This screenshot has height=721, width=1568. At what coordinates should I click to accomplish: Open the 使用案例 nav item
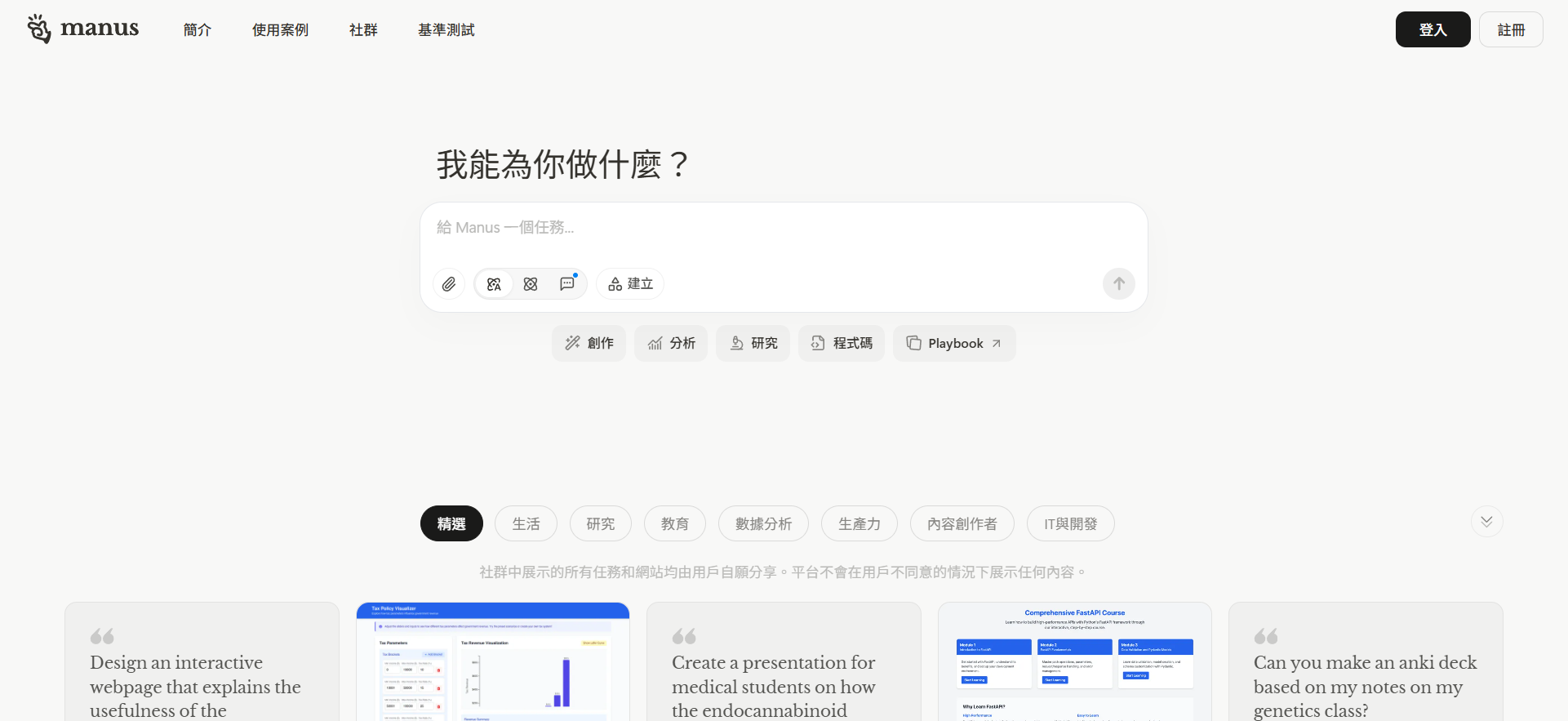tap(280, 30)
